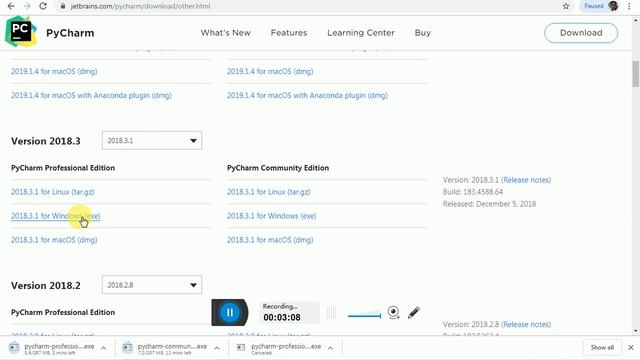Viewport: 640px width, 360px height.
Task: Click the canceled pycharm-professio download icon
Action: (x=241, y=347)
